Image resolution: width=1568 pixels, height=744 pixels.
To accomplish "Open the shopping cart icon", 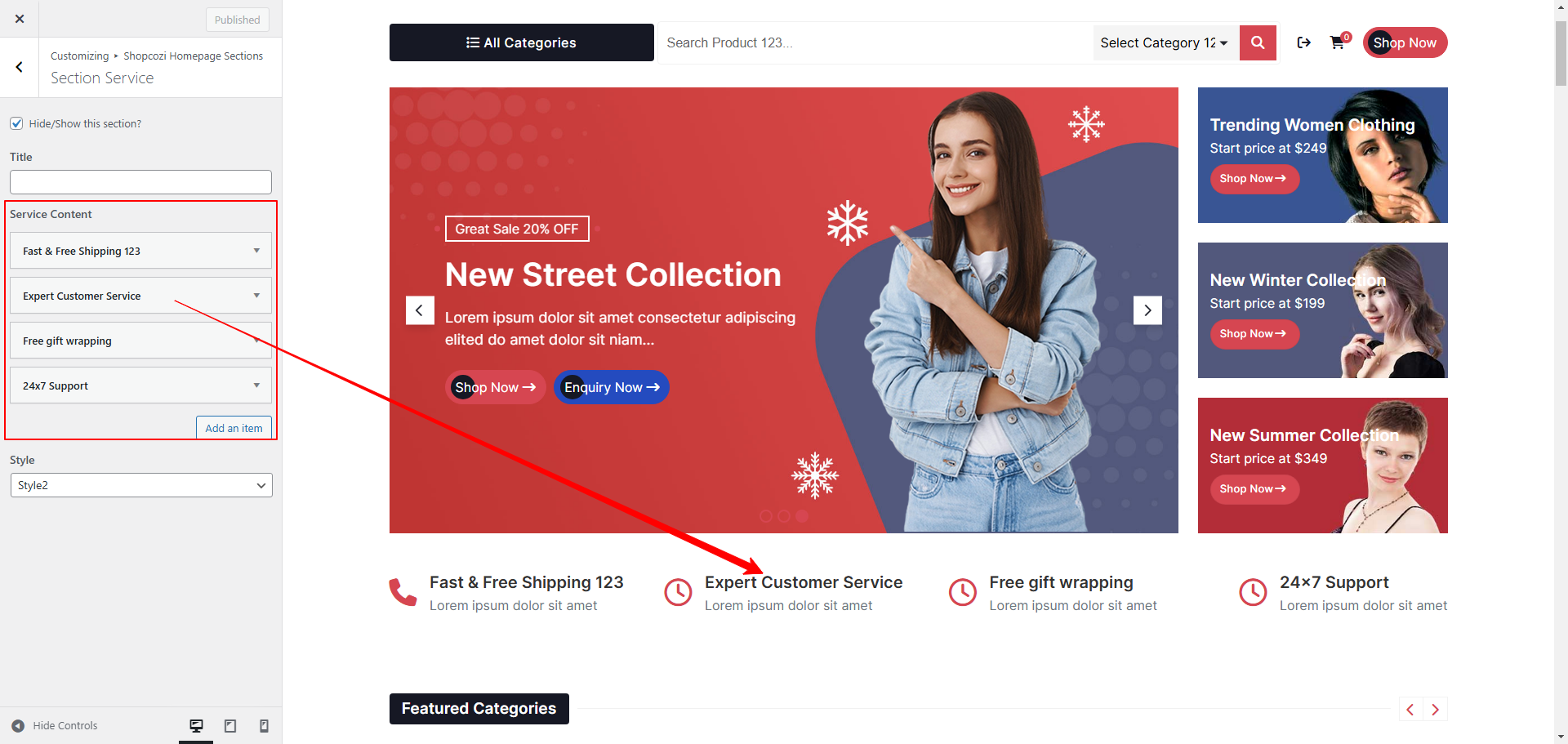I will pos(1338,42).
